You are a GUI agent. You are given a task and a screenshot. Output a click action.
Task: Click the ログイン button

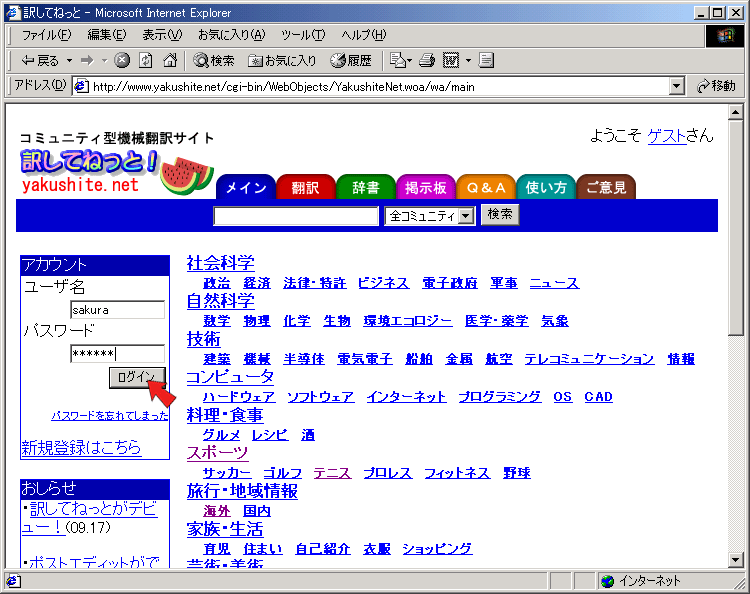137,377
